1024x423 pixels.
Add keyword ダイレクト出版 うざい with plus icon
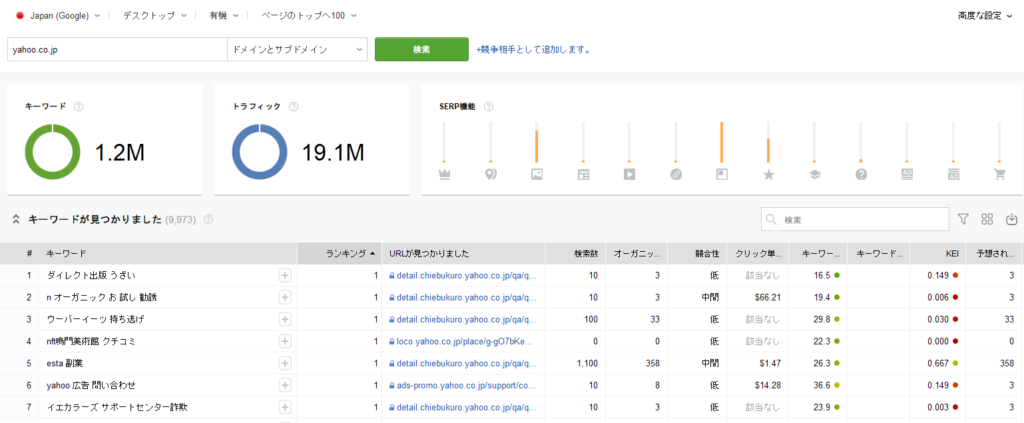tap(285, 275)
